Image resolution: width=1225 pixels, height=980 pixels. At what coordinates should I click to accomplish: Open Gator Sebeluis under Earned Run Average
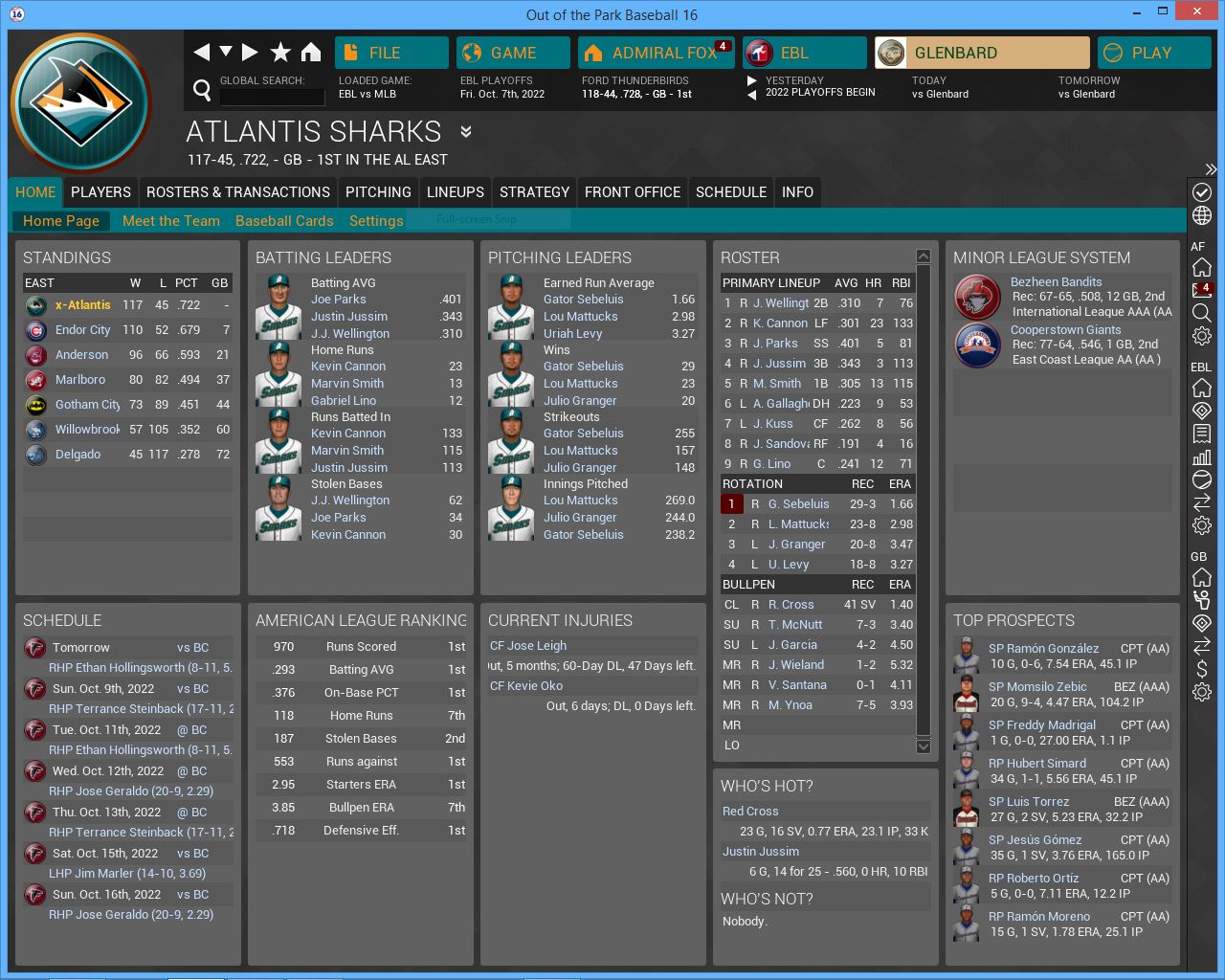coord(583,300)
